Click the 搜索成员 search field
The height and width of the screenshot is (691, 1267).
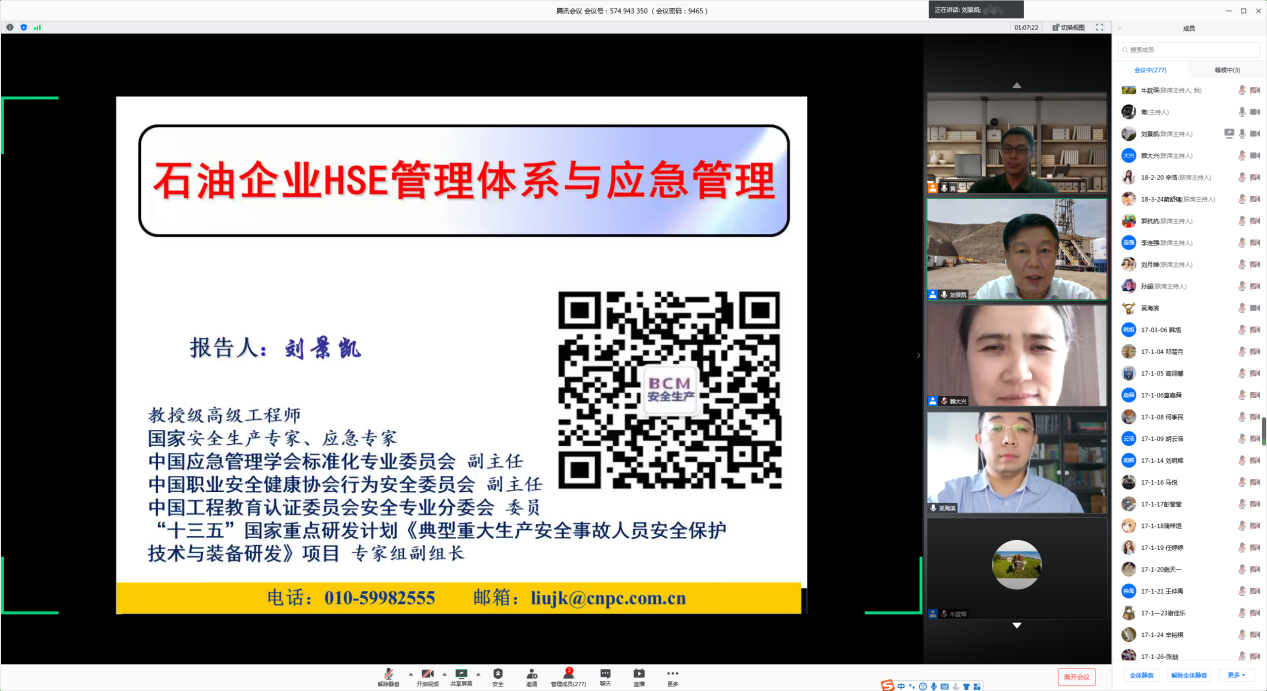1190,49
